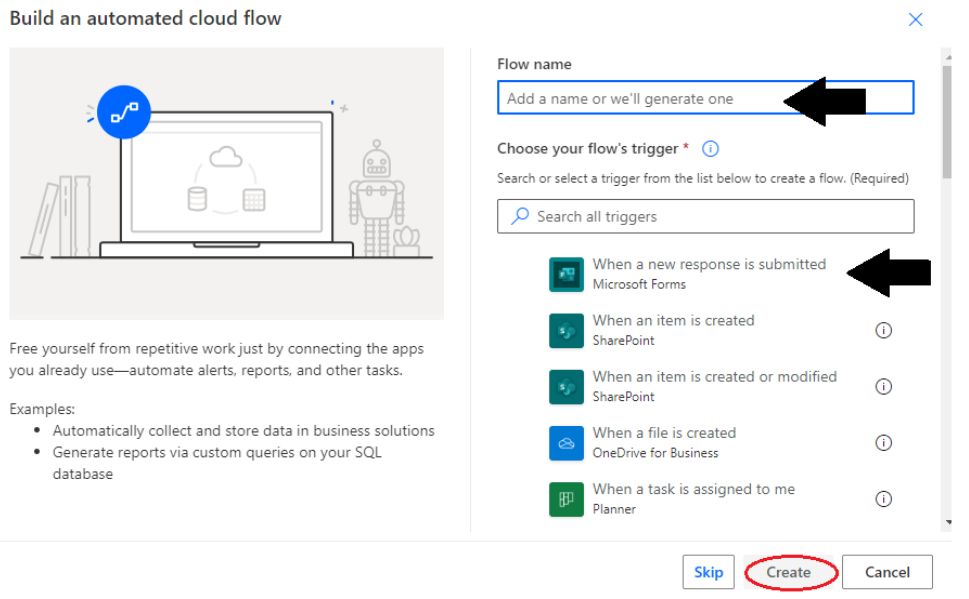Select 'When a new response is submitted' trigger
This screenshot has width=969, height=599.
click(708, 265)
